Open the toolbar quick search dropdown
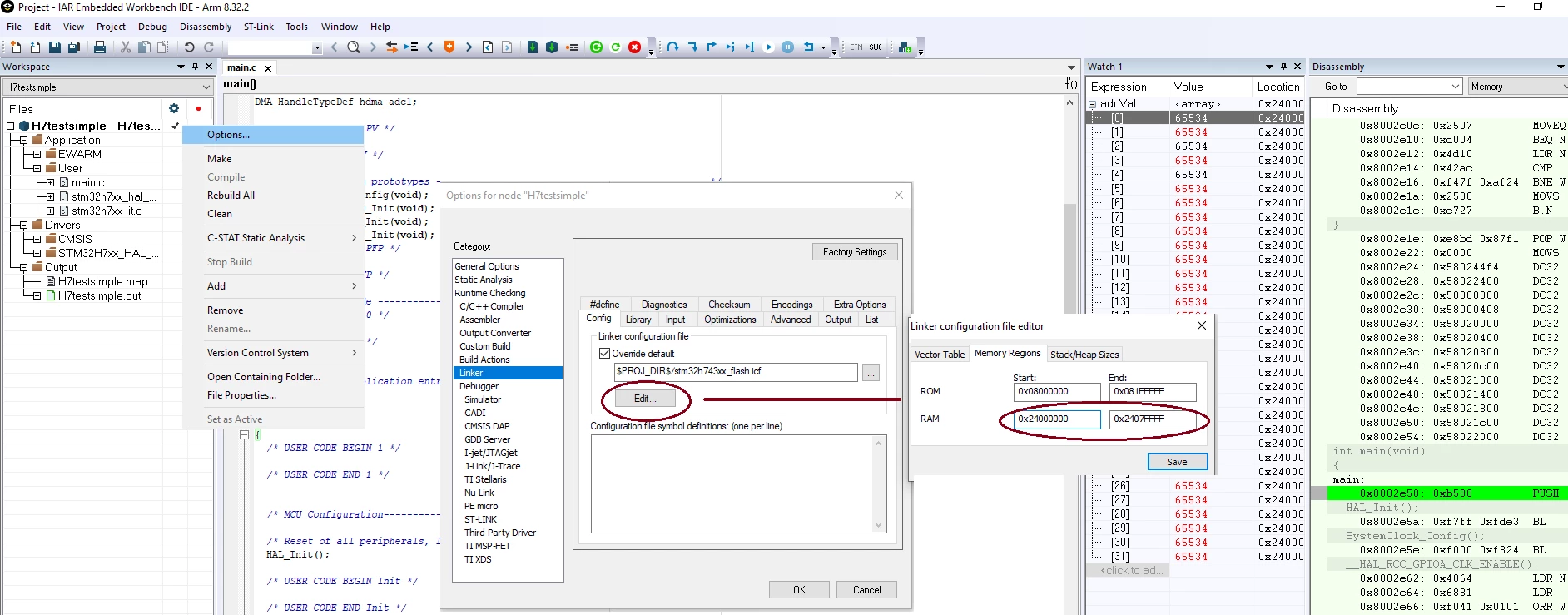Image resolution: width=1568 pixels, height=615 pixels. pos(316,48)
